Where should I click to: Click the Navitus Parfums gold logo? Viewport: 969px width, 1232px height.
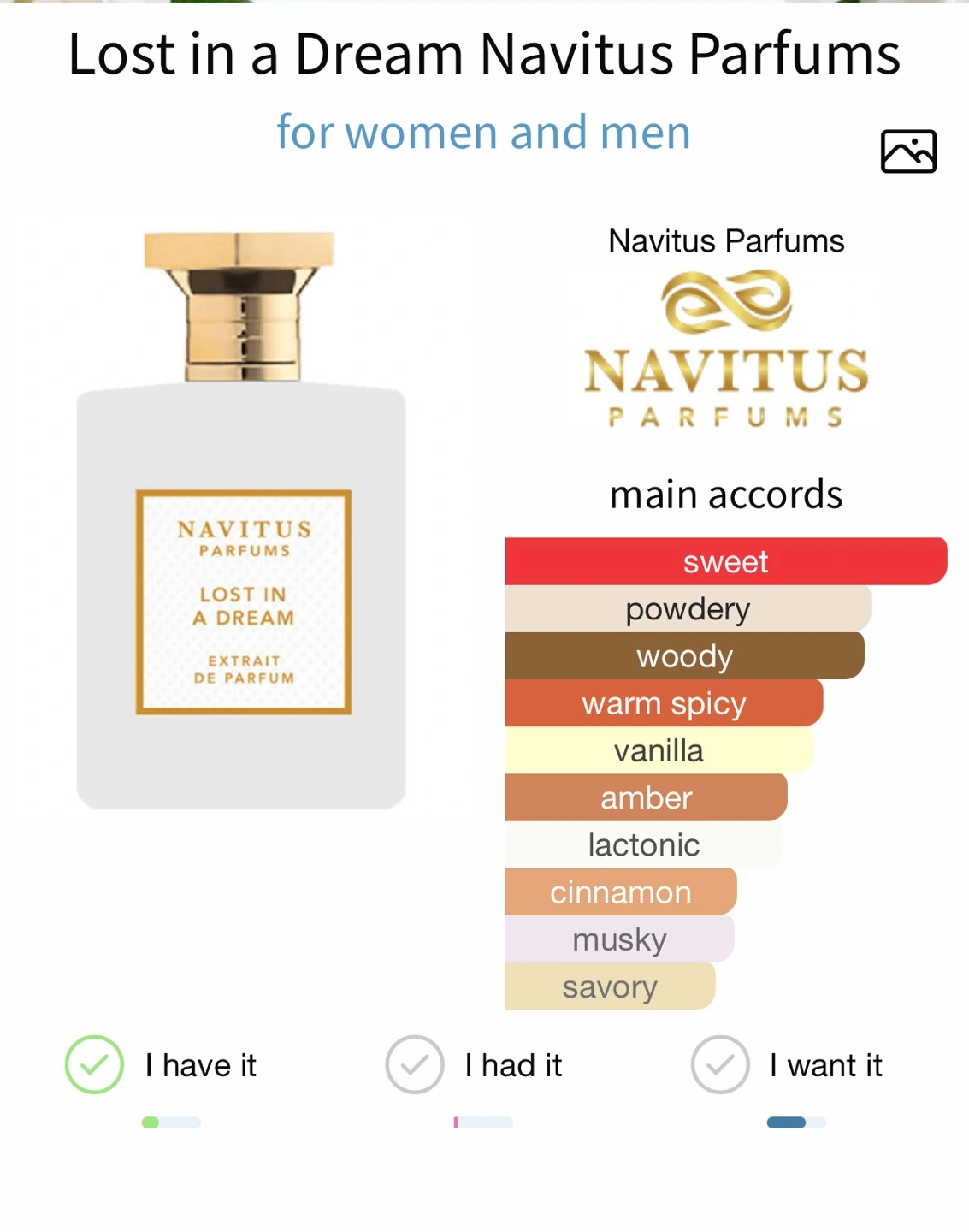click(x=726, y=349)
